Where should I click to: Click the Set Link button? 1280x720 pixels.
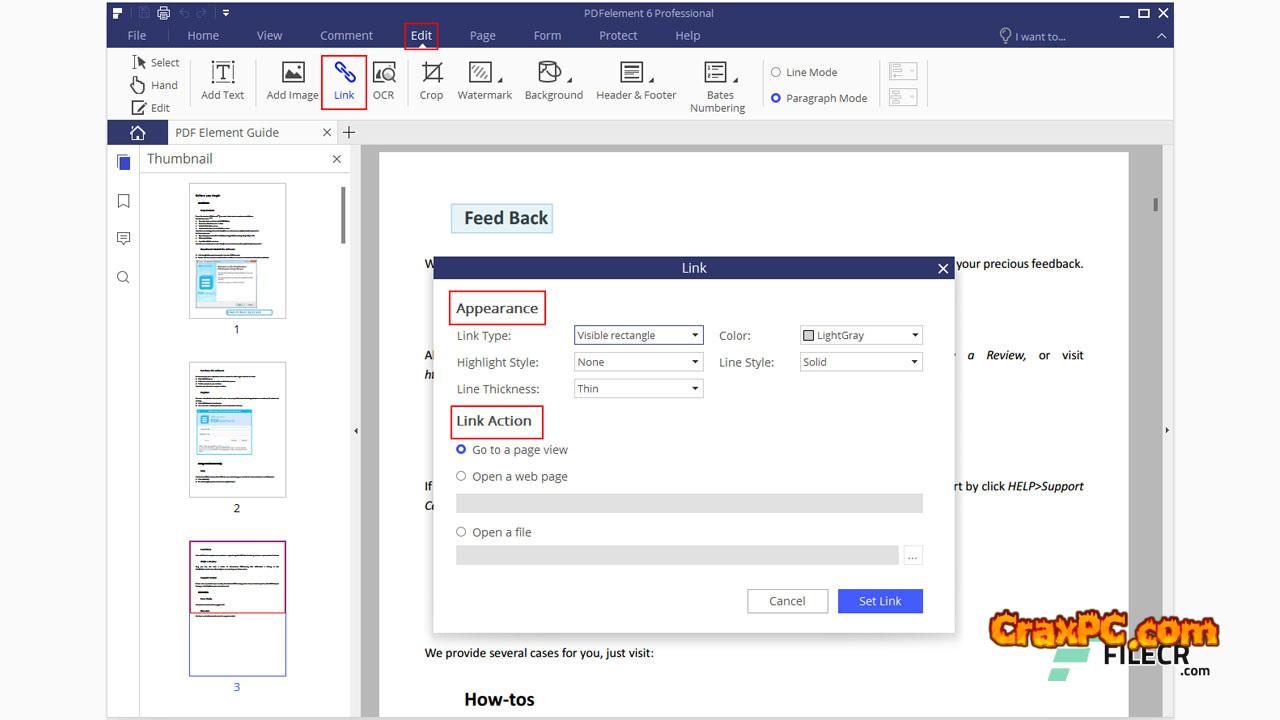pos(880,601)
